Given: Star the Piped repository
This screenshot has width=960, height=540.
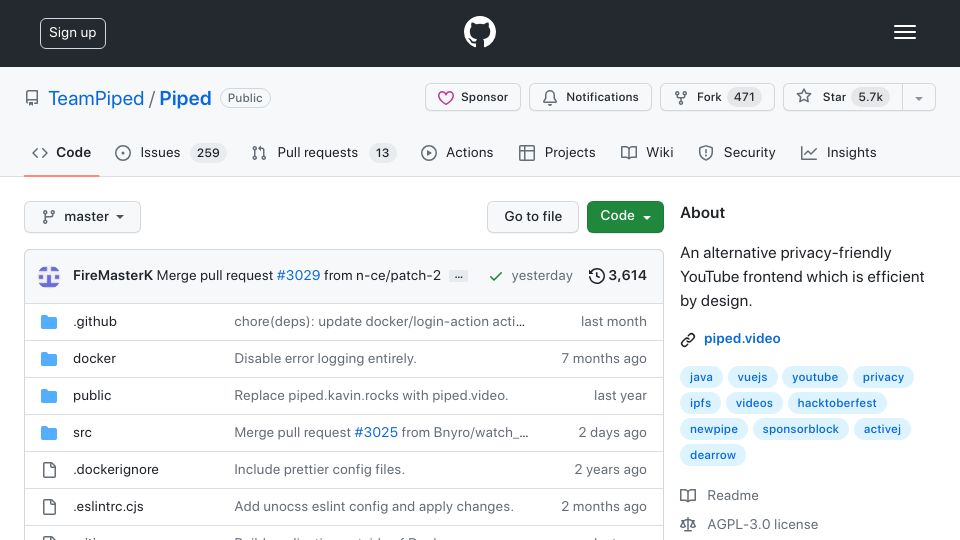Looking at the screenshot, I should 842,97.
